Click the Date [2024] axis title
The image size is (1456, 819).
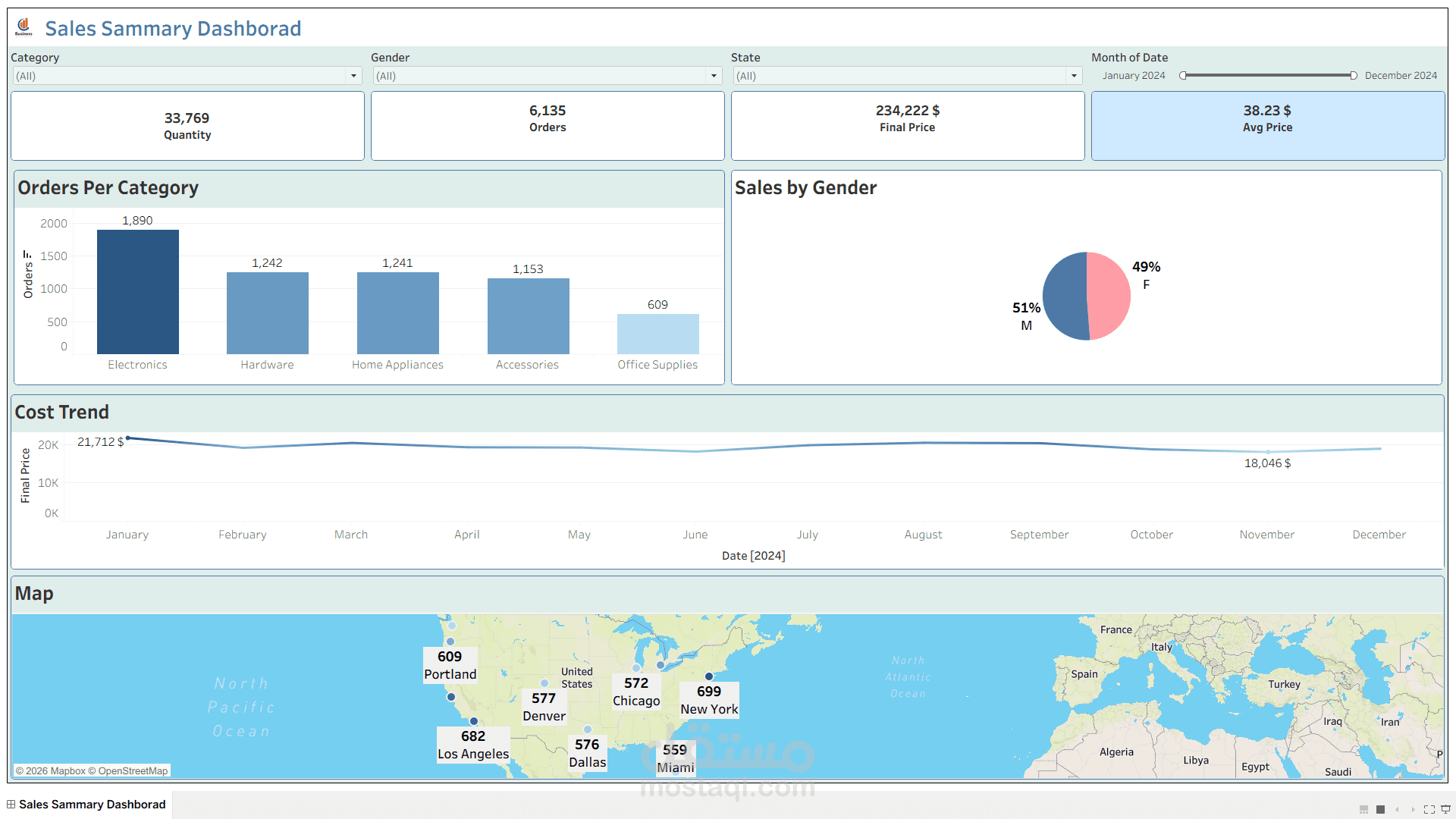(753, 556)
